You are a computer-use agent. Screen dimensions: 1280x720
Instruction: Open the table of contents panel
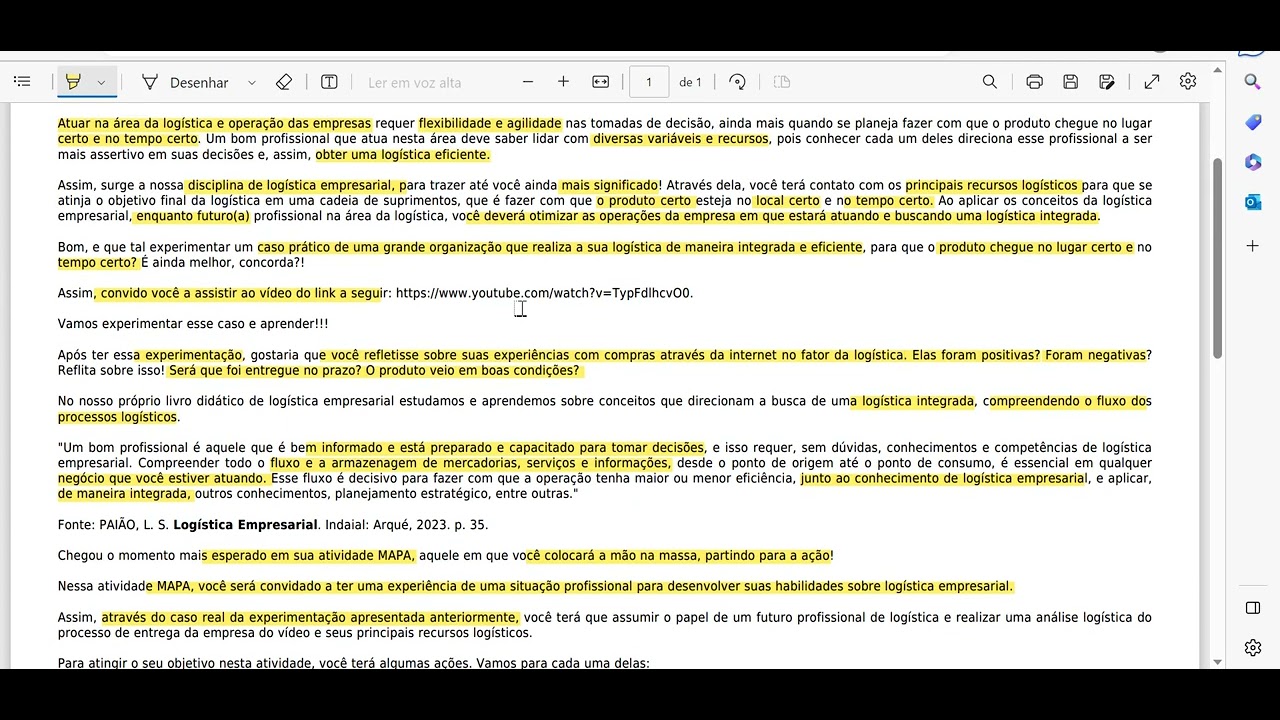22,82
